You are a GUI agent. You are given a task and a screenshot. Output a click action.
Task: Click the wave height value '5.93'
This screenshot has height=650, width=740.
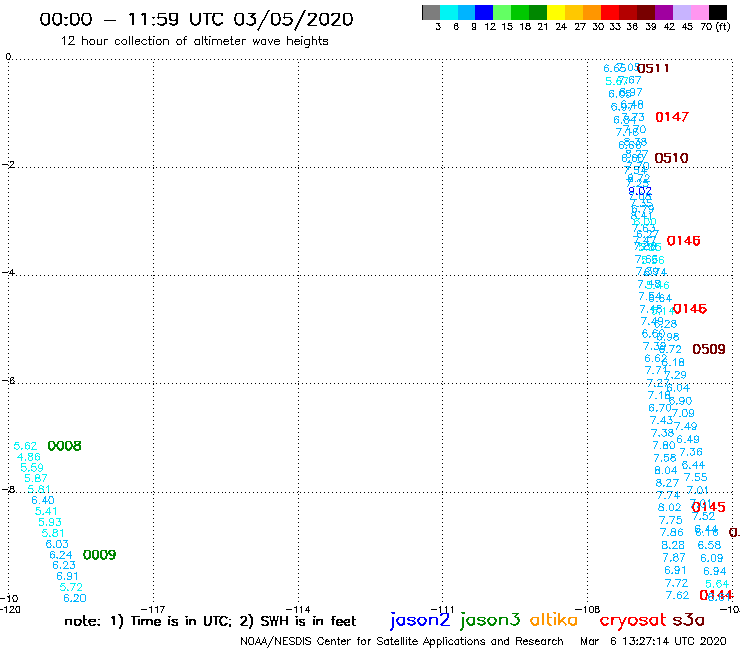[x=50, y=522]
